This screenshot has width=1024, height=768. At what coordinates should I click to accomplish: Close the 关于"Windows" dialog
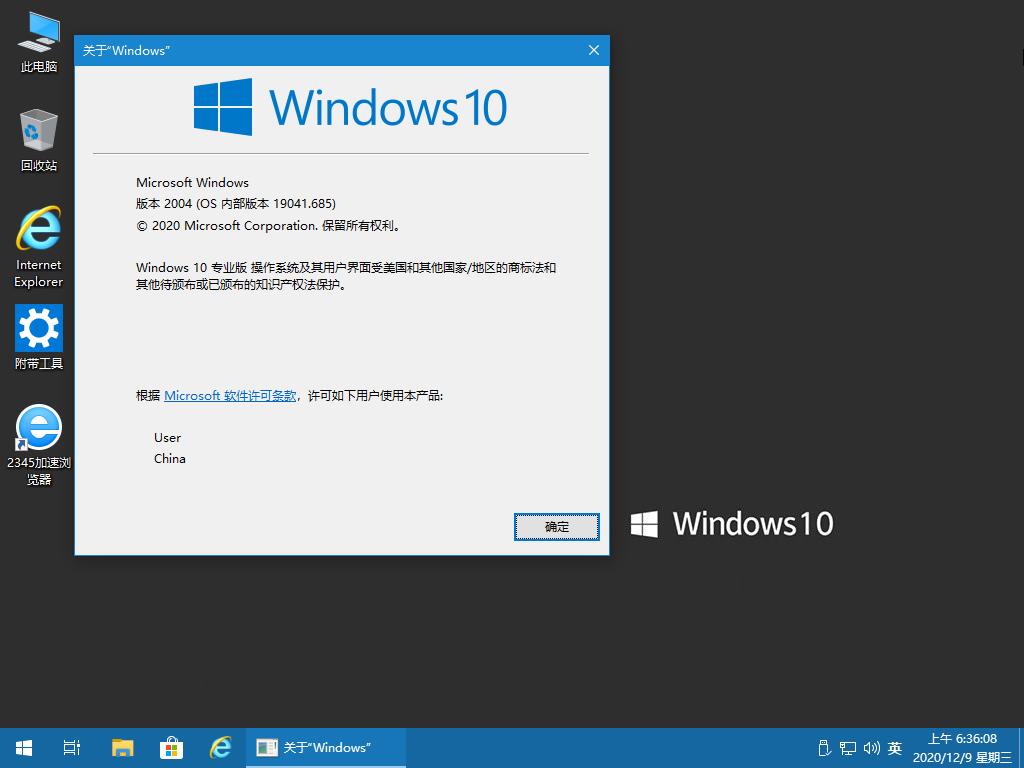point(594,50)
